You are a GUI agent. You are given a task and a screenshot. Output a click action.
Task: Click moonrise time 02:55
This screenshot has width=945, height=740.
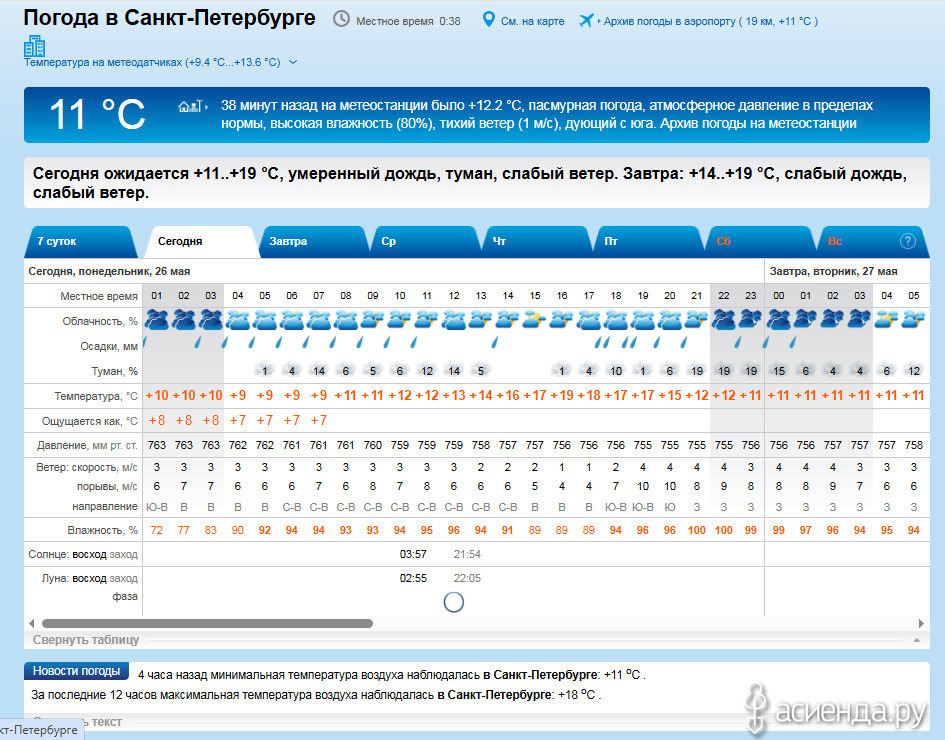coord(413,578)
